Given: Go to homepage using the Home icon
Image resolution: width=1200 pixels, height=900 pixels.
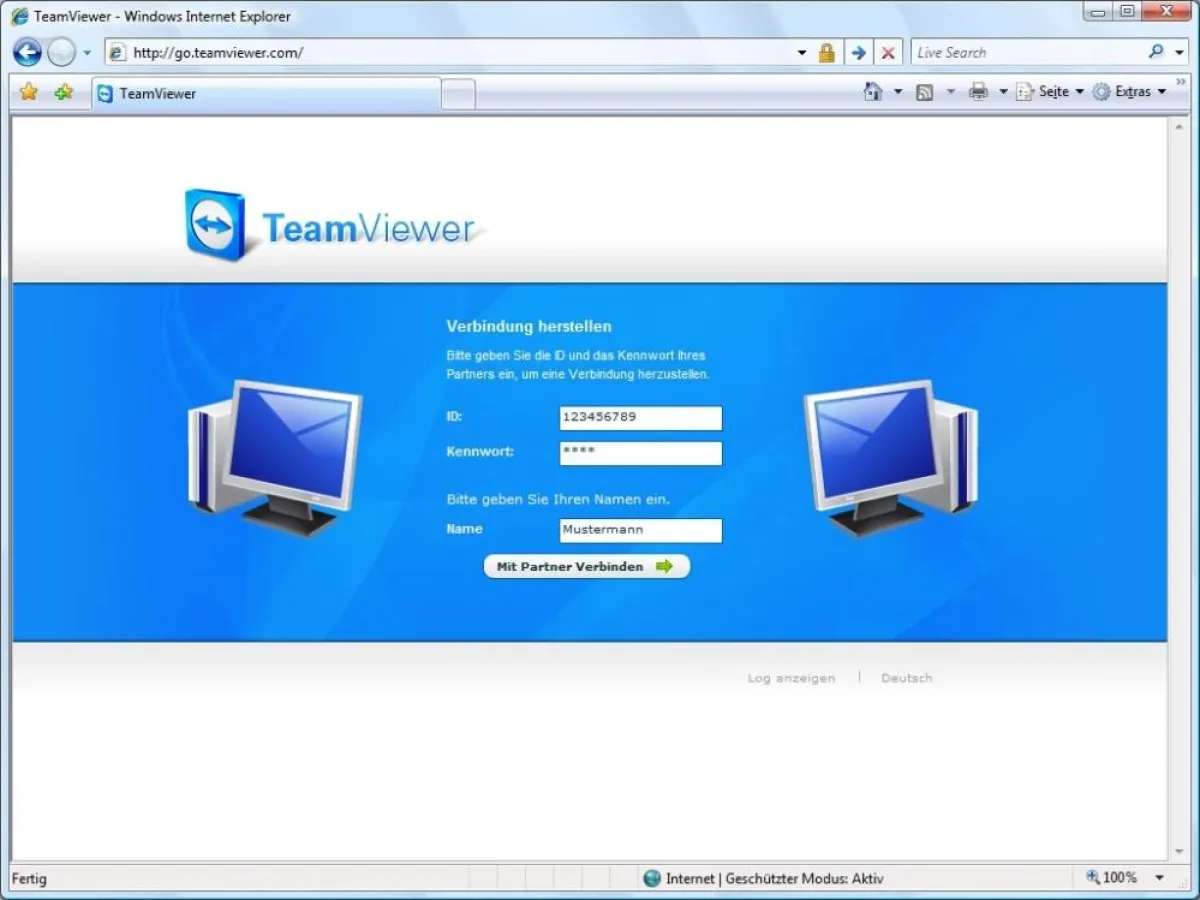Looking at the screenshot, I should (869, 91).
